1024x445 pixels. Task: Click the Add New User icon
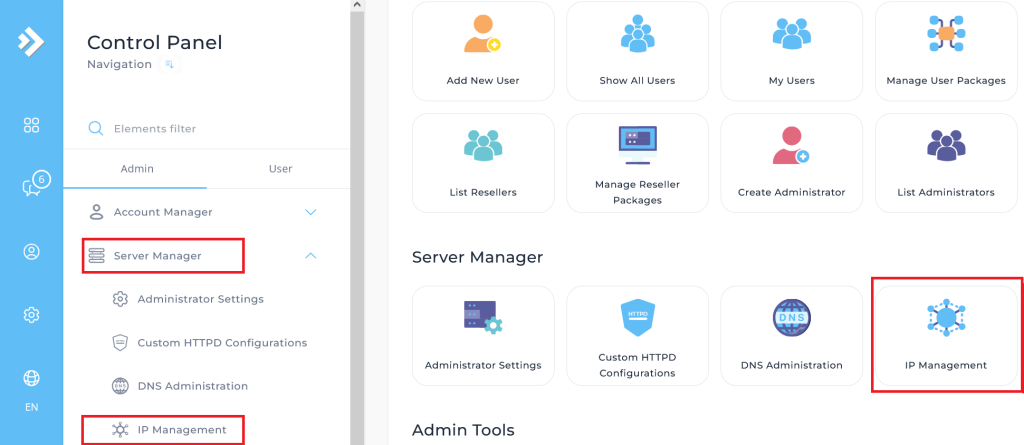[482, 35]
